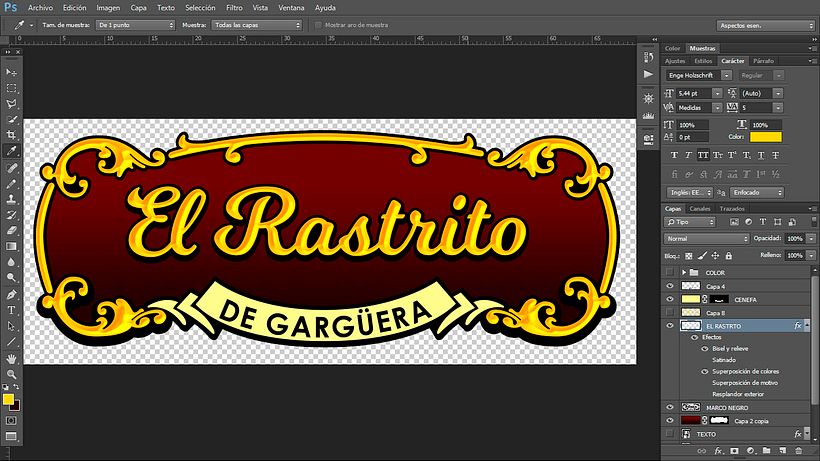
Task: Select the Move tool
Action: click(x=11, y=72)
